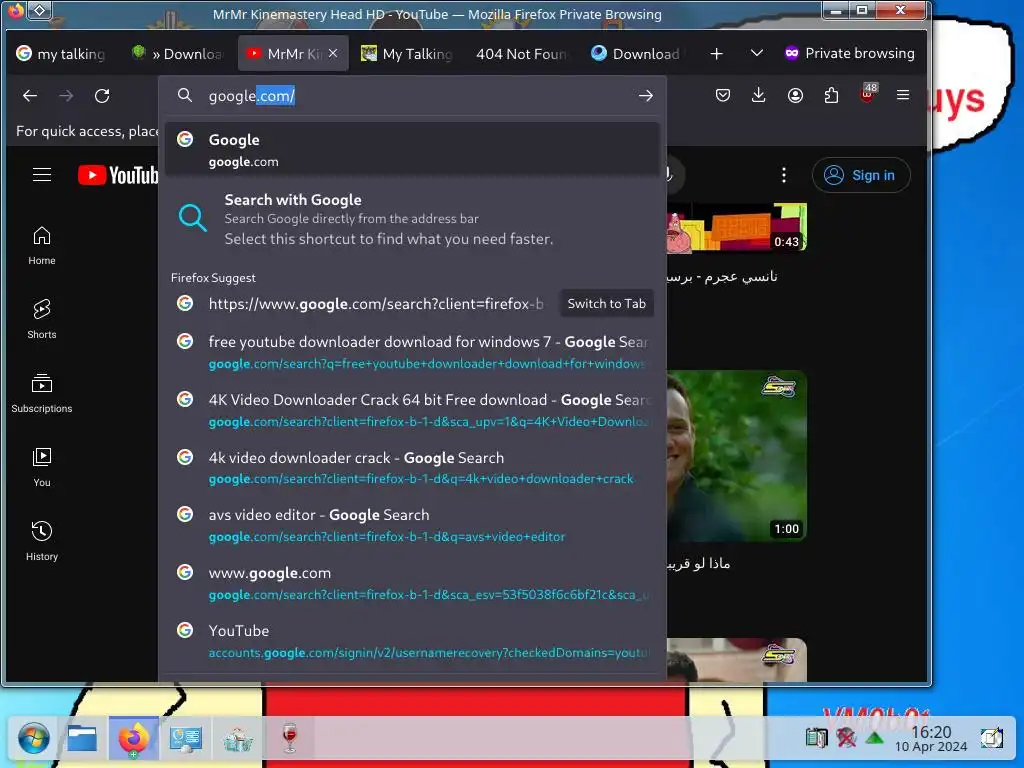This screenshot has width=1024, height=768.
Task: Click the crossed-out red tray icon
Action: coord(846,738)
